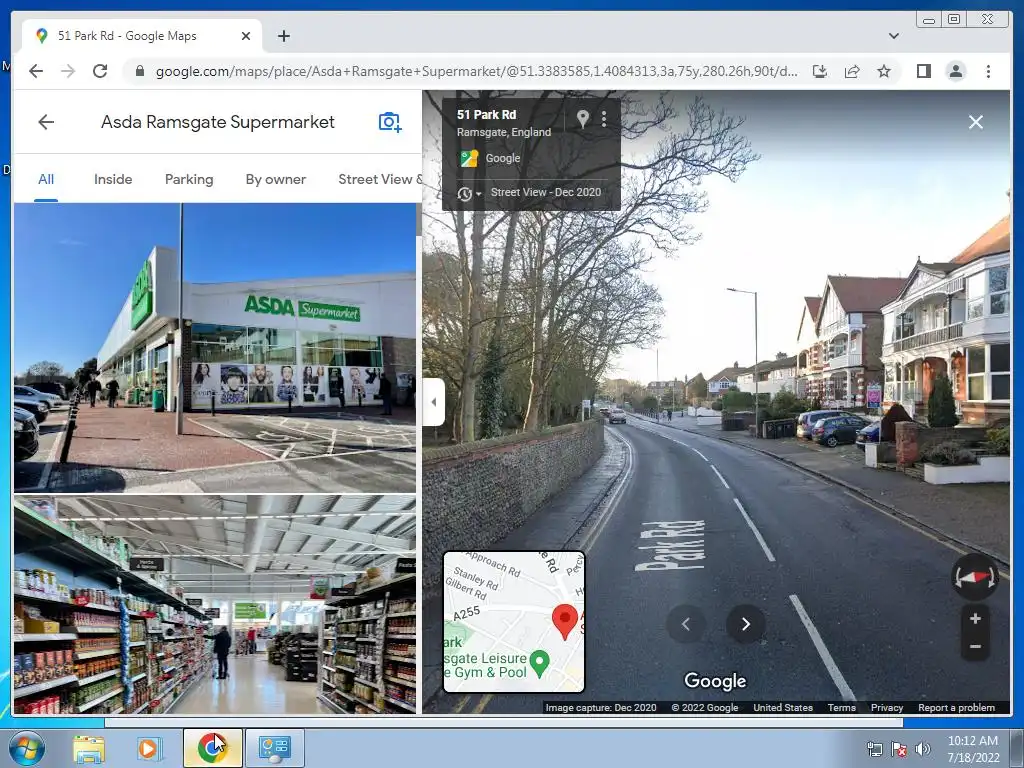Go back in browser history

pos(36,71)
